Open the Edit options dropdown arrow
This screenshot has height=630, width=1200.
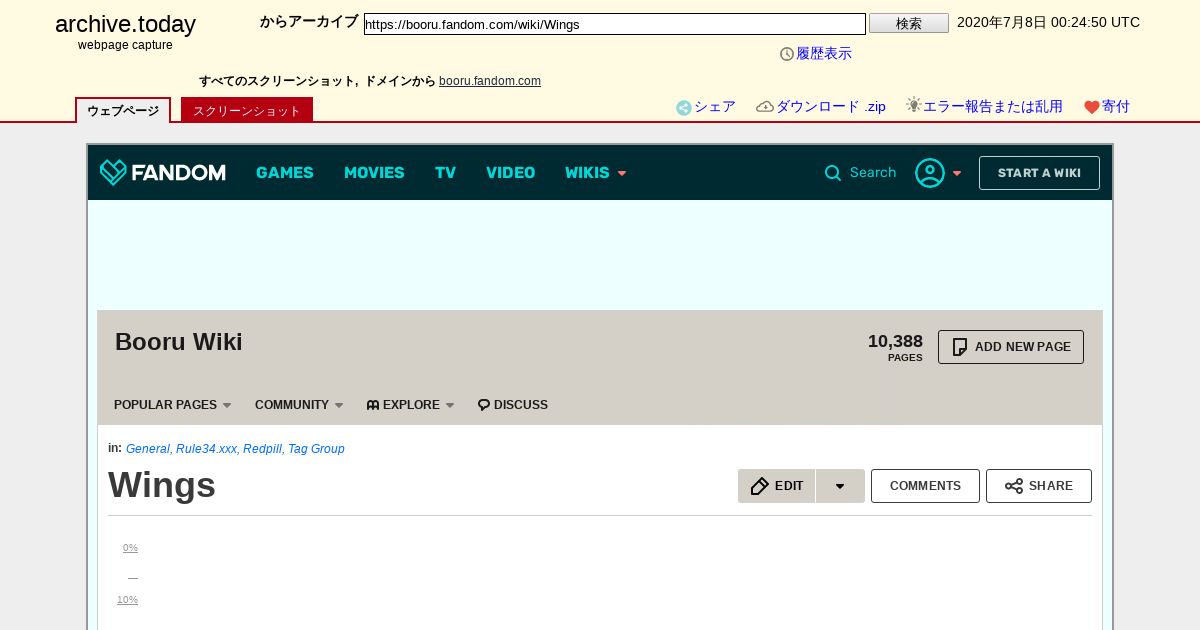pos(840,486)
